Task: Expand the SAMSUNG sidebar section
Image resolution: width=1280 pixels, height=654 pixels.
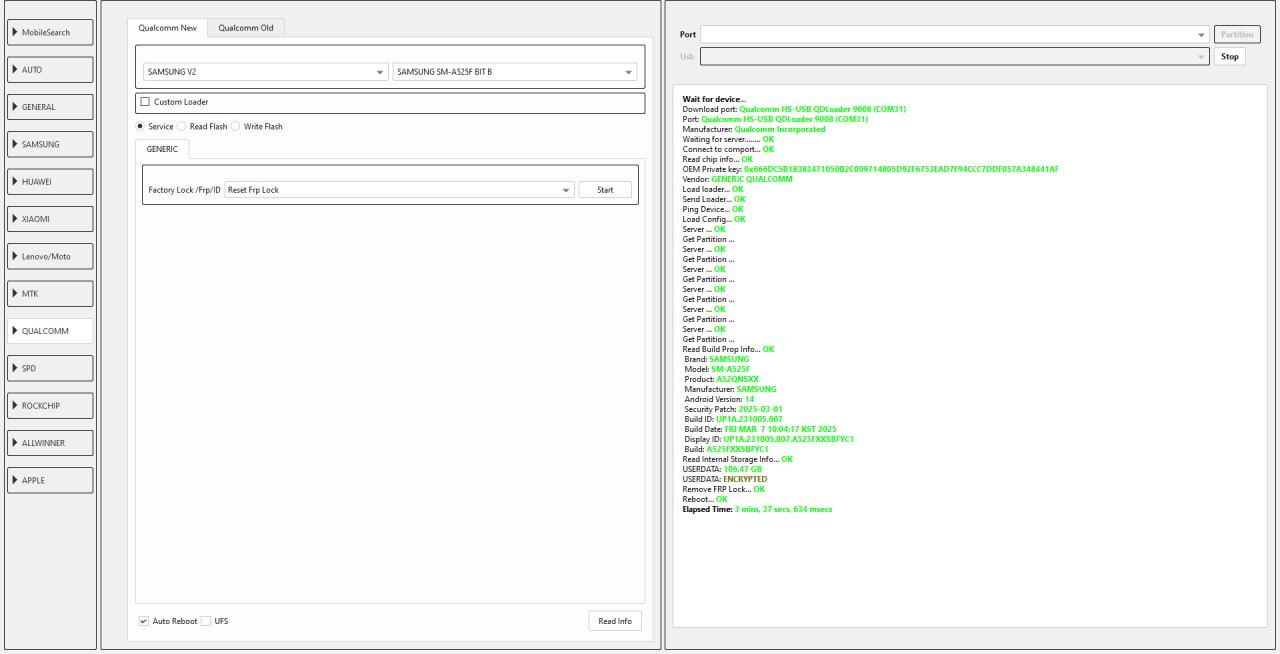Action: [50, 144]
